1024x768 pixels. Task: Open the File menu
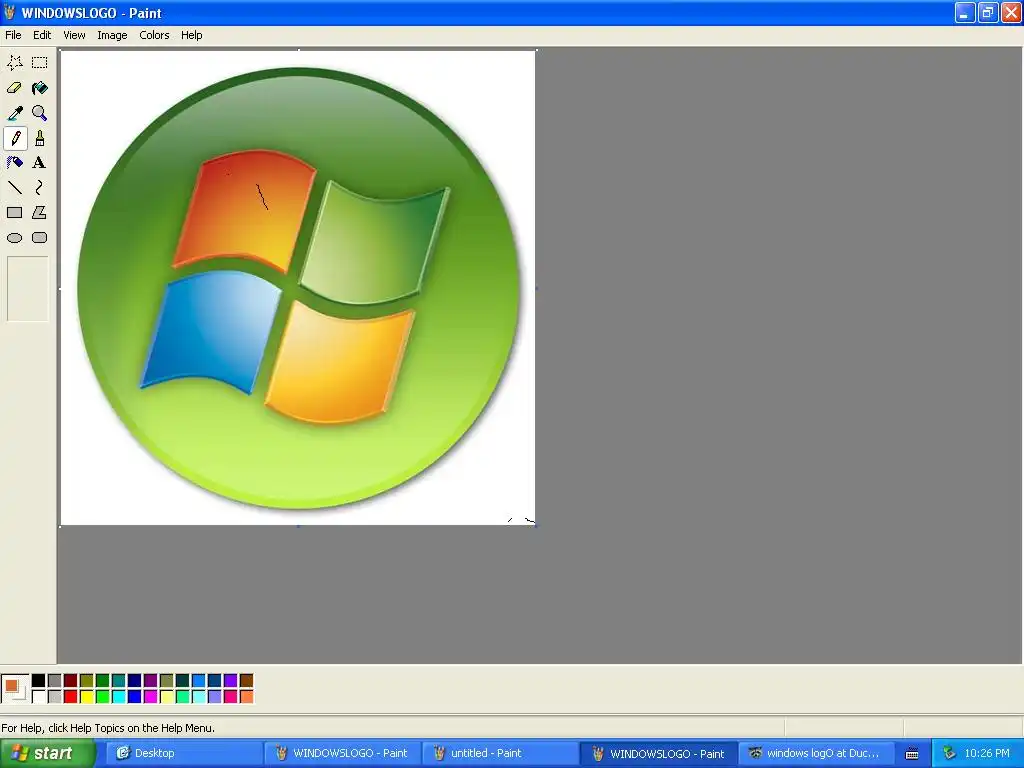13,35
